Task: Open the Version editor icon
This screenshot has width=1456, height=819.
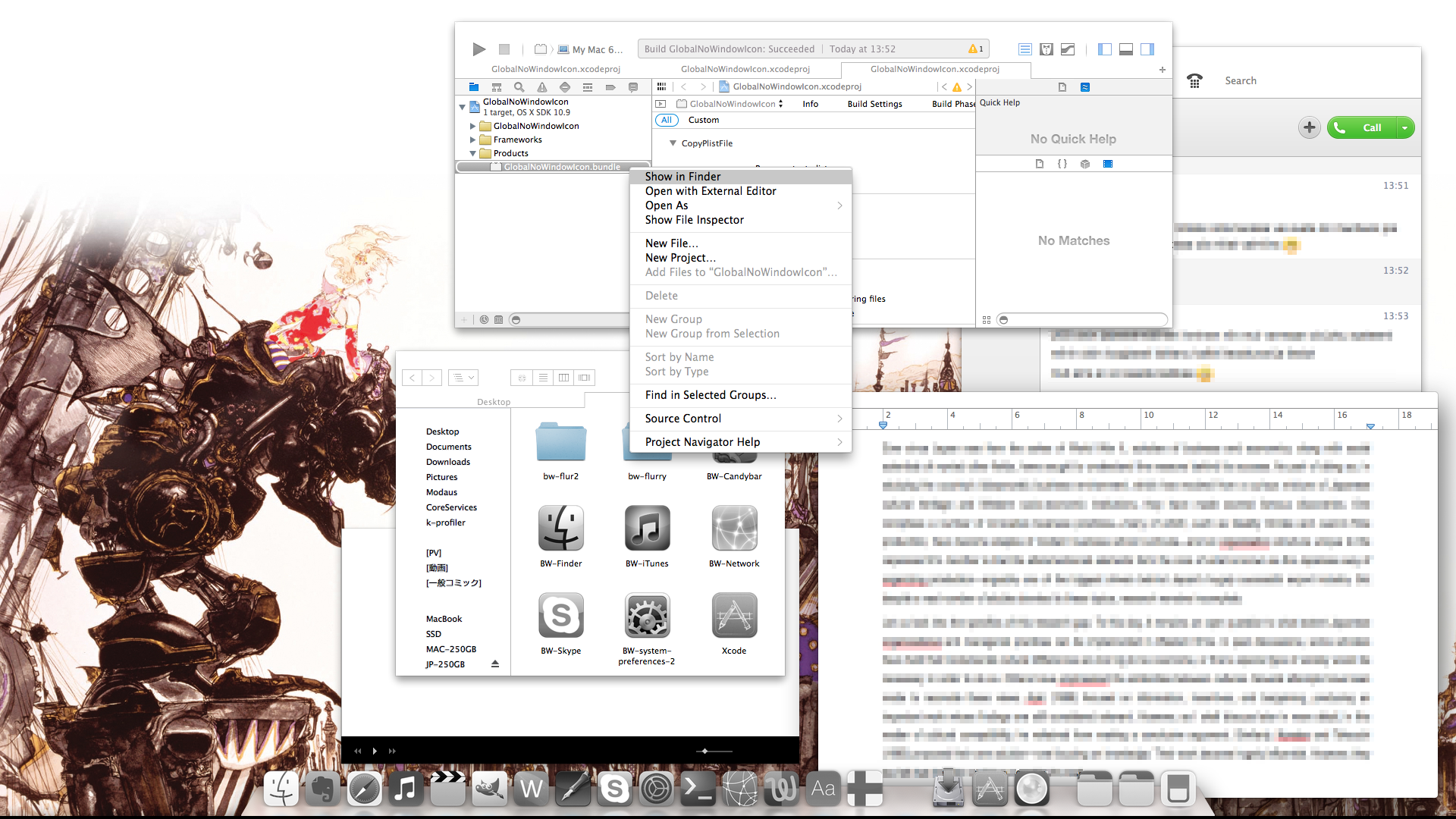Action: [x=1068, y=49]
